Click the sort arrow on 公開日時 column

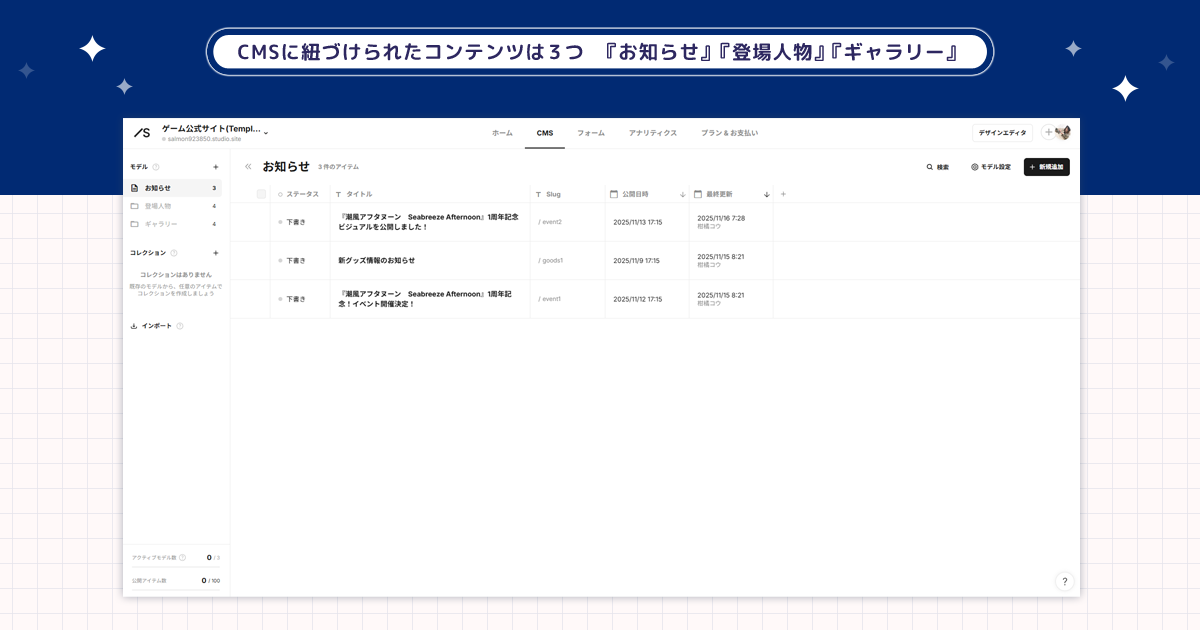[x=683, y=194]
